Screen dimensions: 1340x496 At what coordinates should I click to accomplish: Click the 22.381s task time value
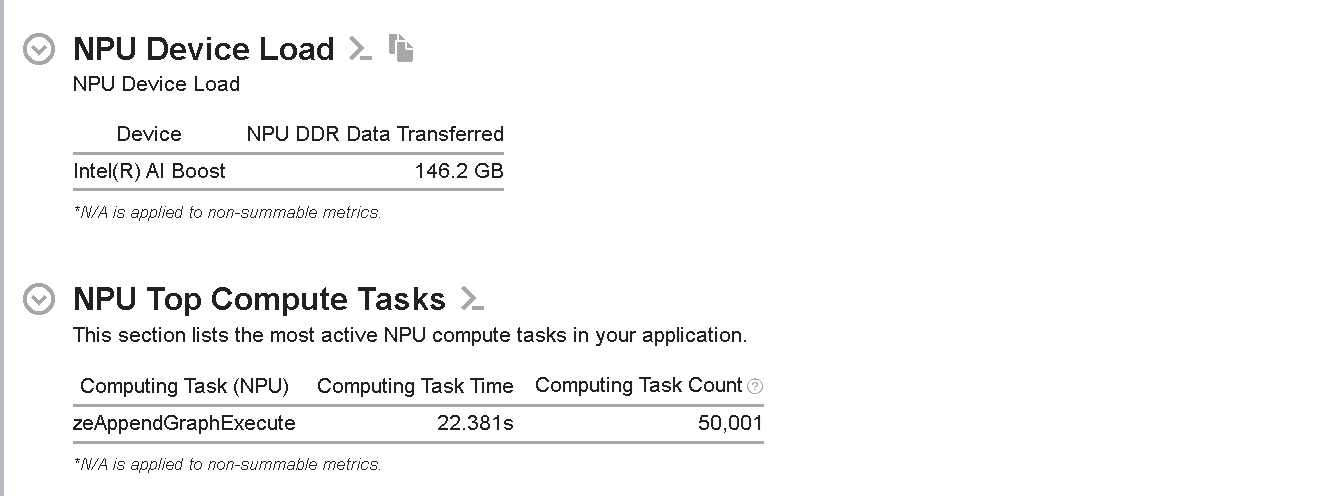point(475,423)
